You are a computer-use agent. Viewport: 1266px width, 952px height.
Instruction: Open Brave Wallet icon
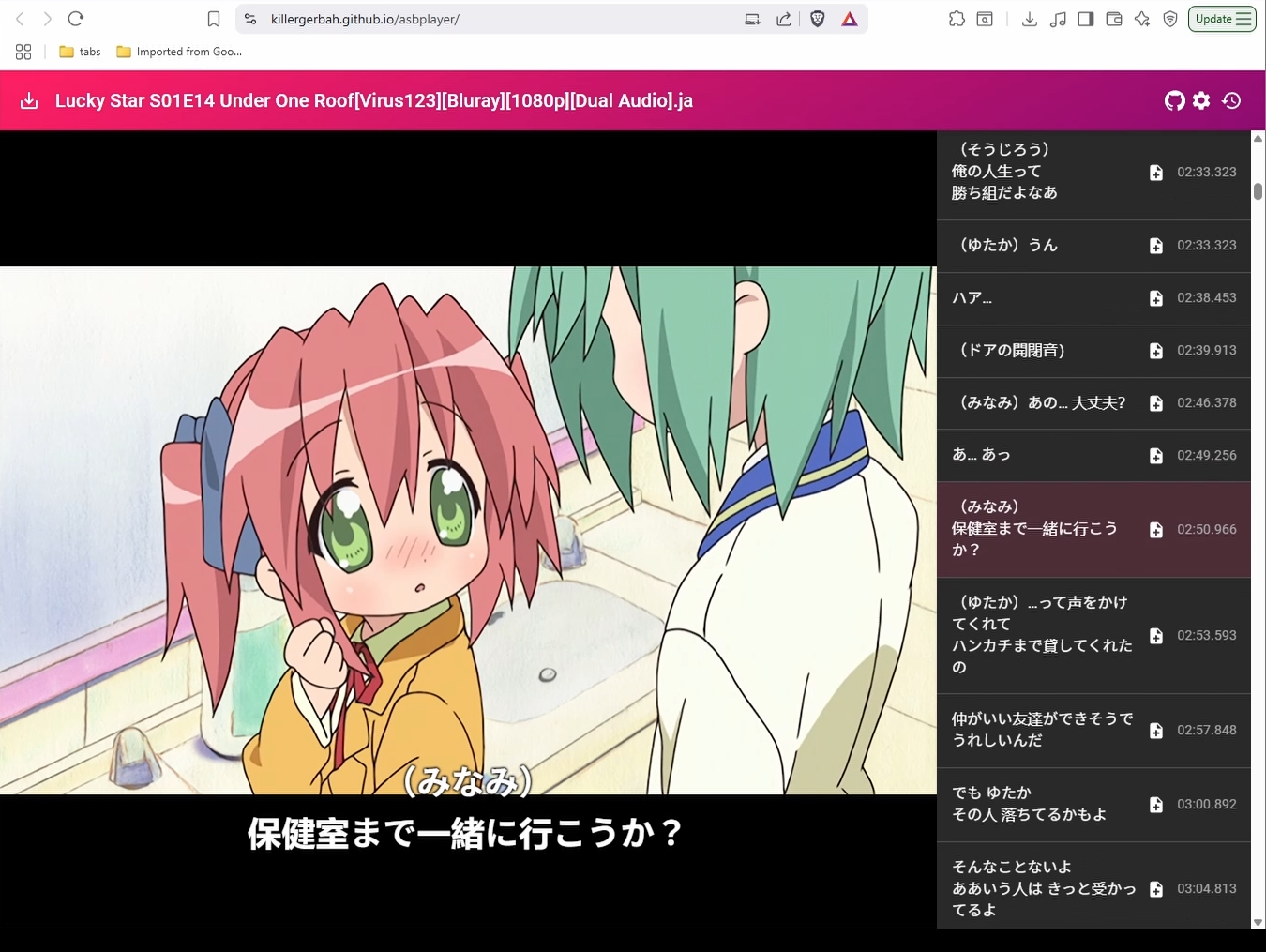(1114, 19)
